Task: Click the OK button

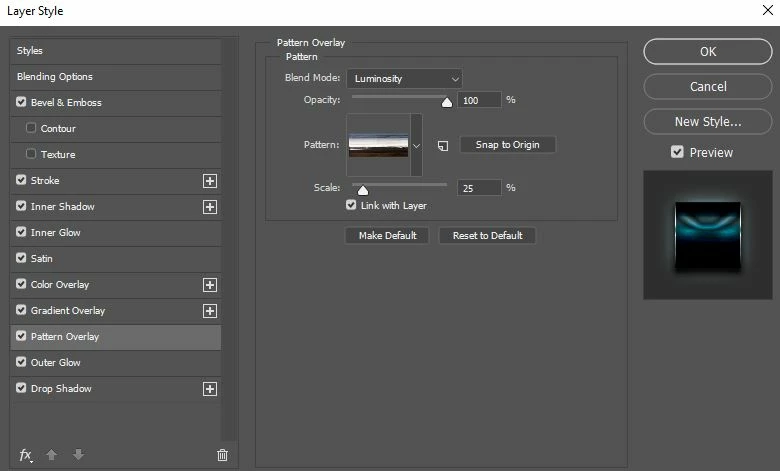Action: [708, 52]
